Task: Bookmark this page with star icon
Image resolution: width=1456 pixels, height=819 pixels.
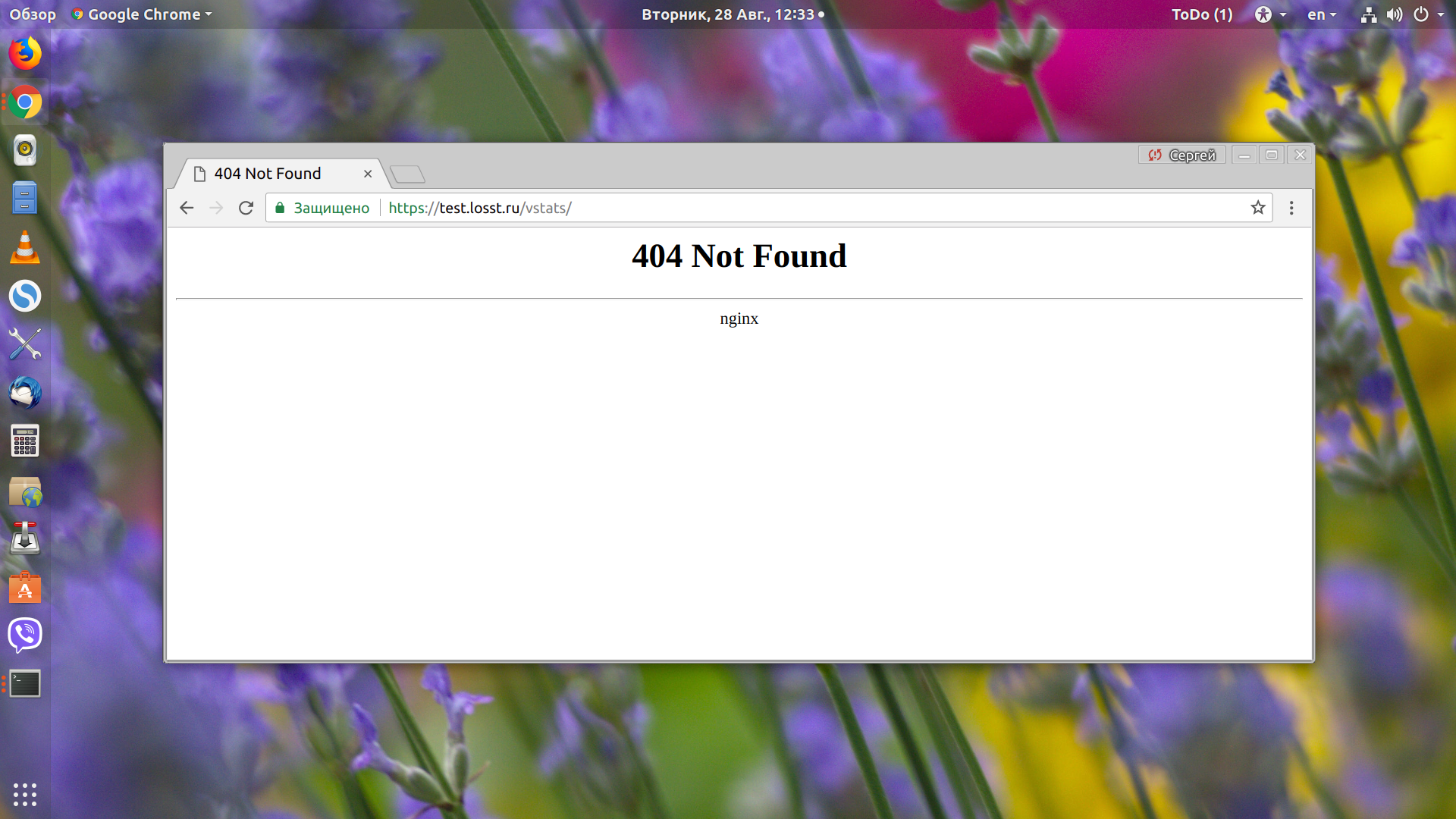Action: coord(1258,208)
